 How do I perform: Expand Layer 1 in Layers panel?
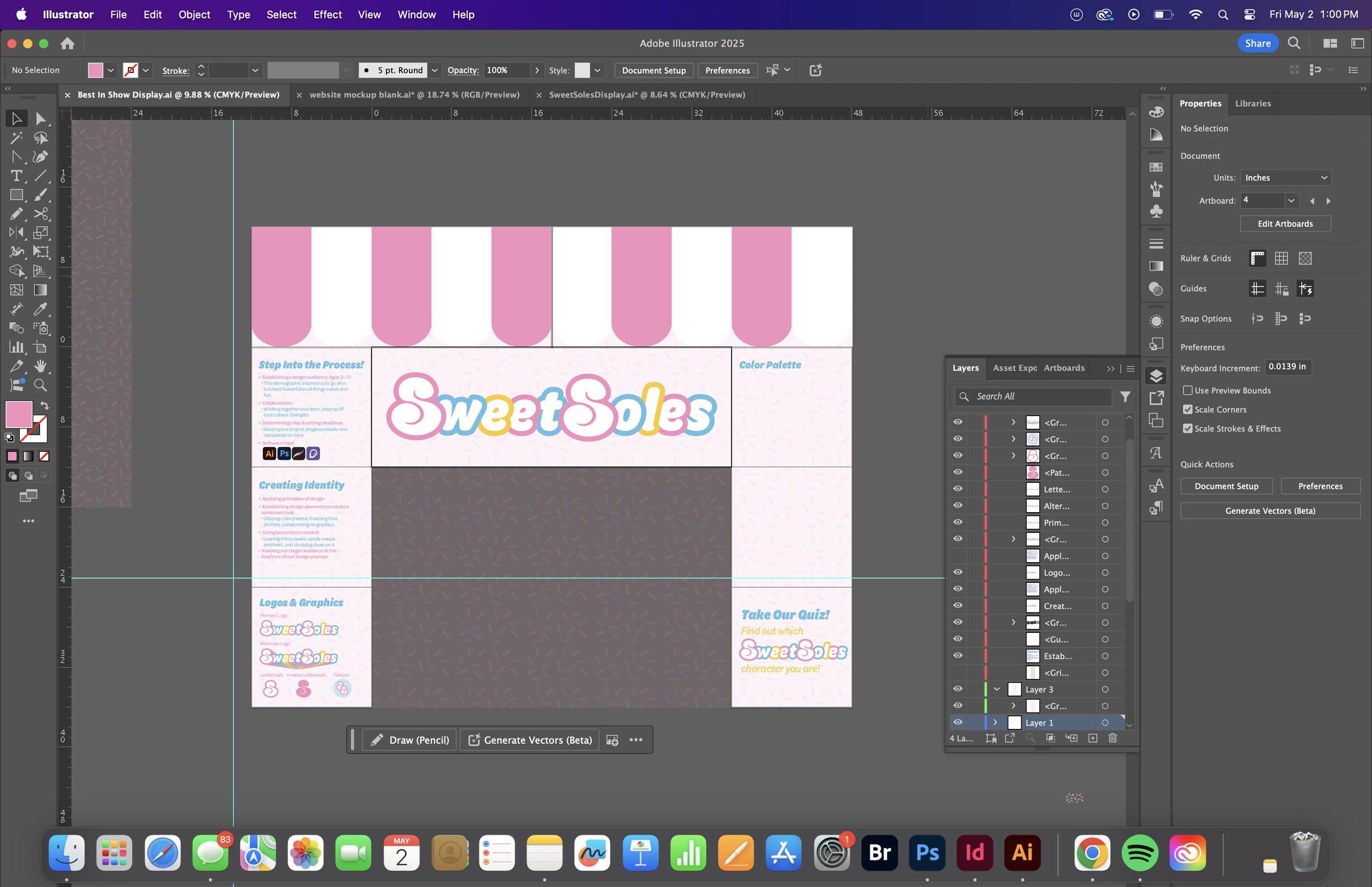pyautogui.click(x=995, y=722)
